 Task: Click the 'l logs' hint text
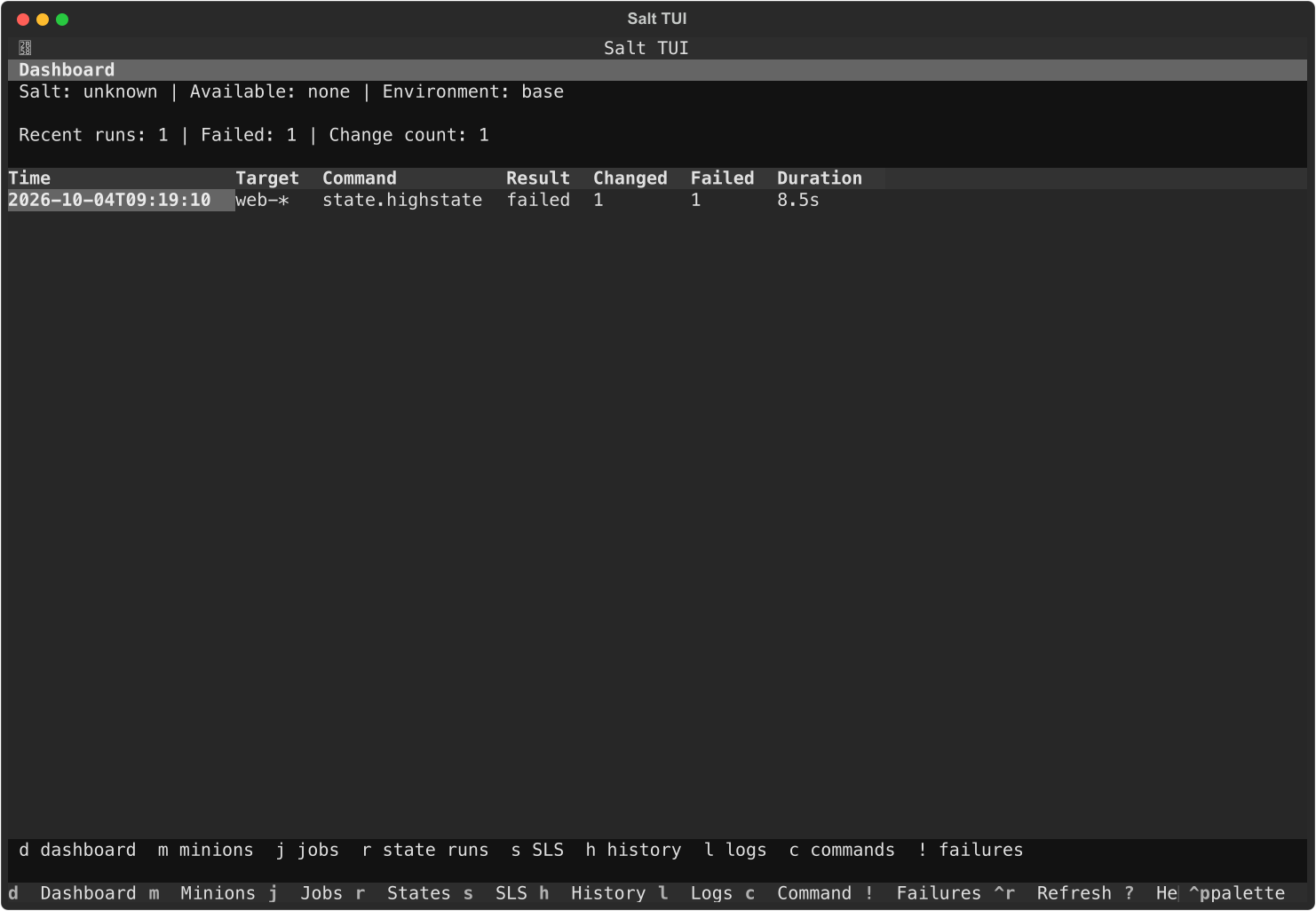735,851
